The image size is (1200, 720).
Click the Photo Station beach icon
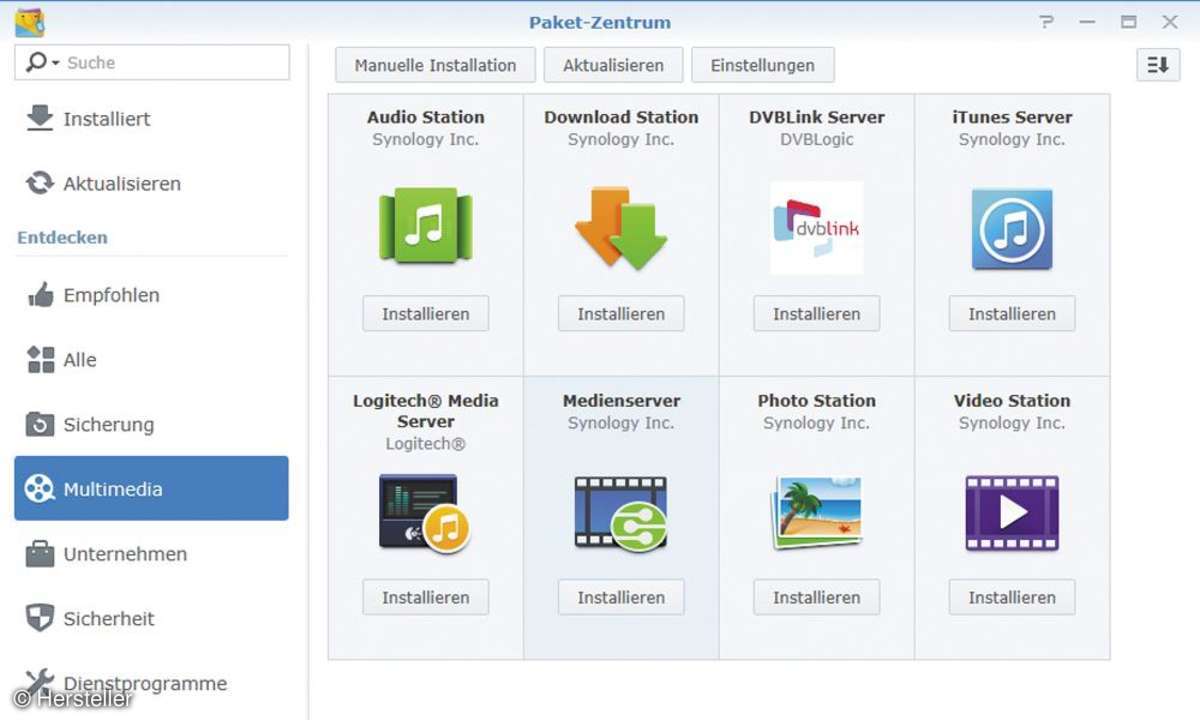816,513
